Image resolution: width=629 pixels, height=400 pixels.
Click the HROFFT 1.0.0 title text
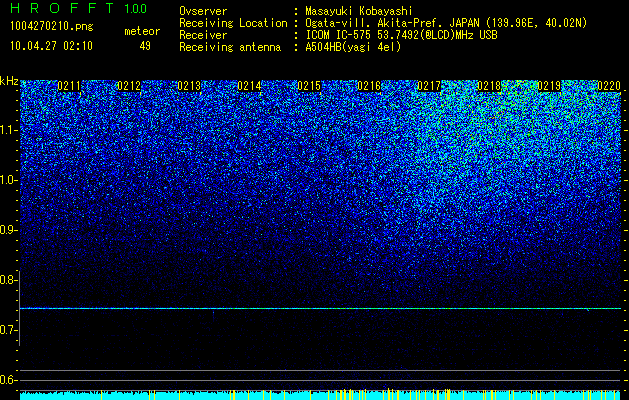click(79, 8)
